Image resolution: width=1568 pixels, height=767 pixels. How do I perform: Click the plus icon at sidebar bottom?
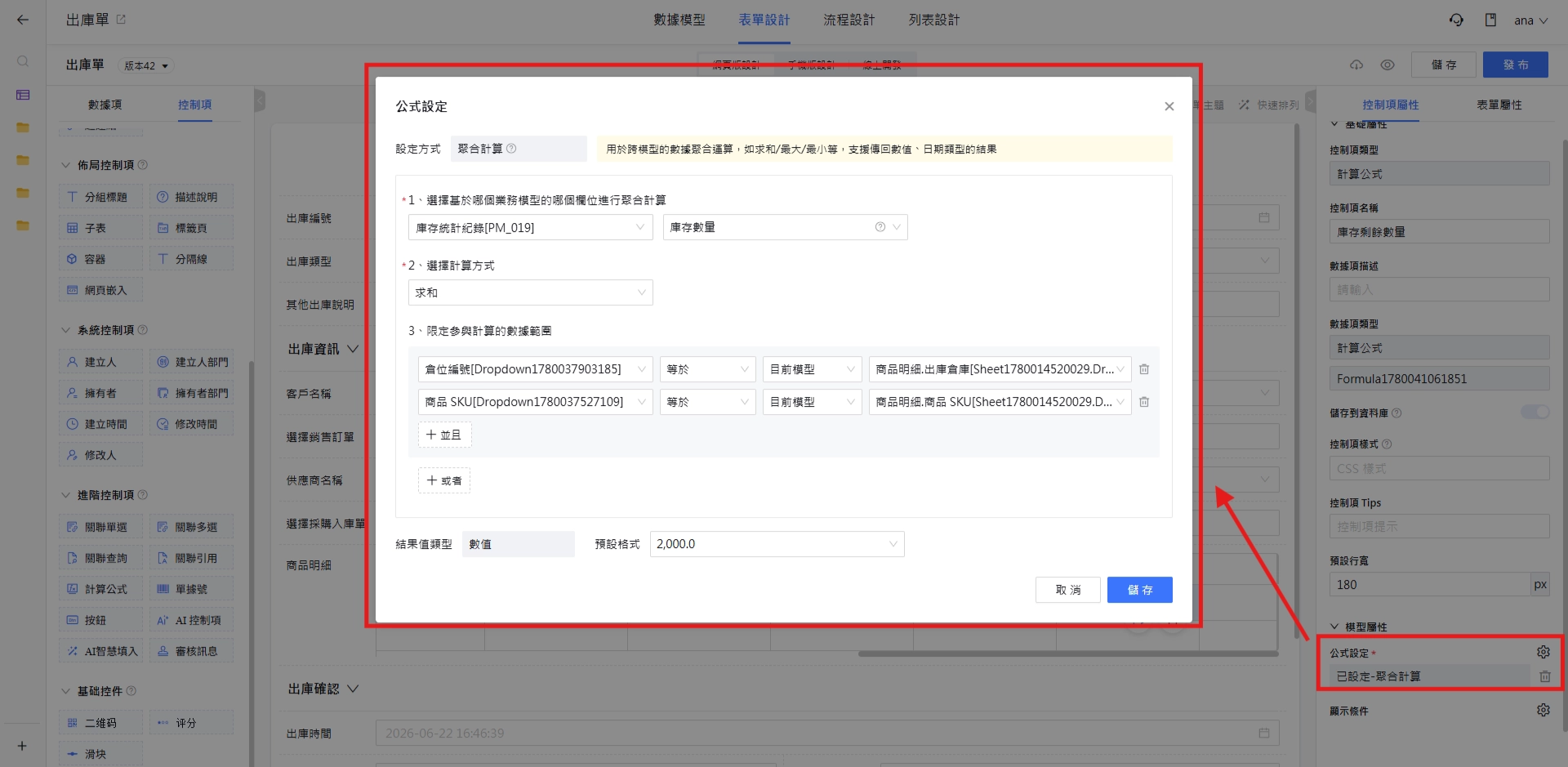click(22, 746)
